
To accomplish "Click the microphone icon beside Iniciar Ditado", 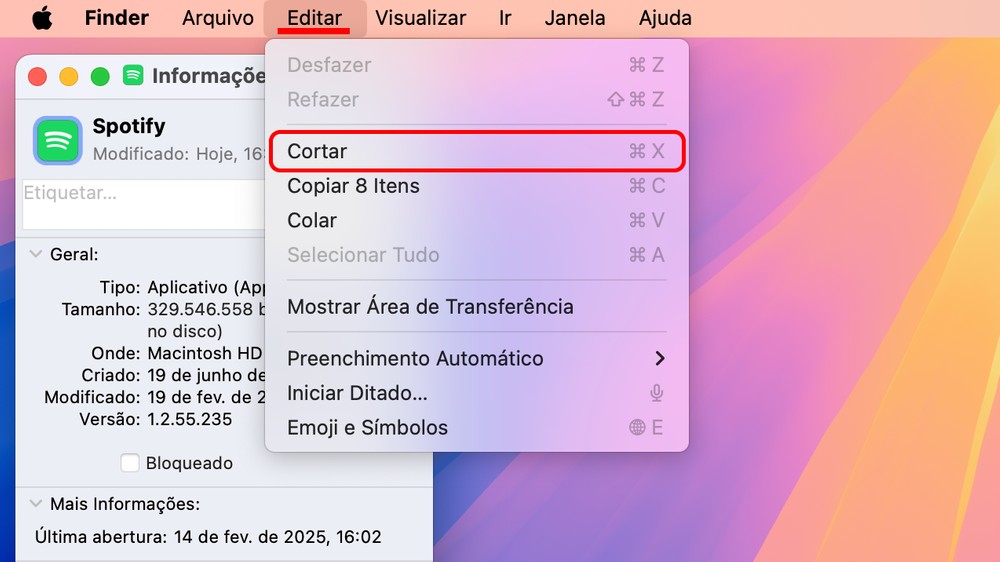I will click(657, 393).
